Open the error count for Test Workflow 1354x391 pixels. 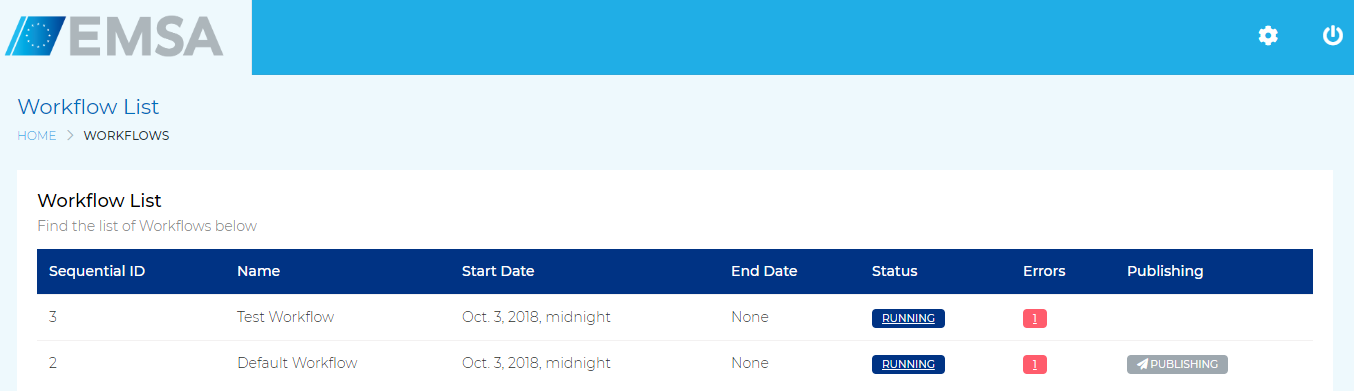[x=1035, y=318]
